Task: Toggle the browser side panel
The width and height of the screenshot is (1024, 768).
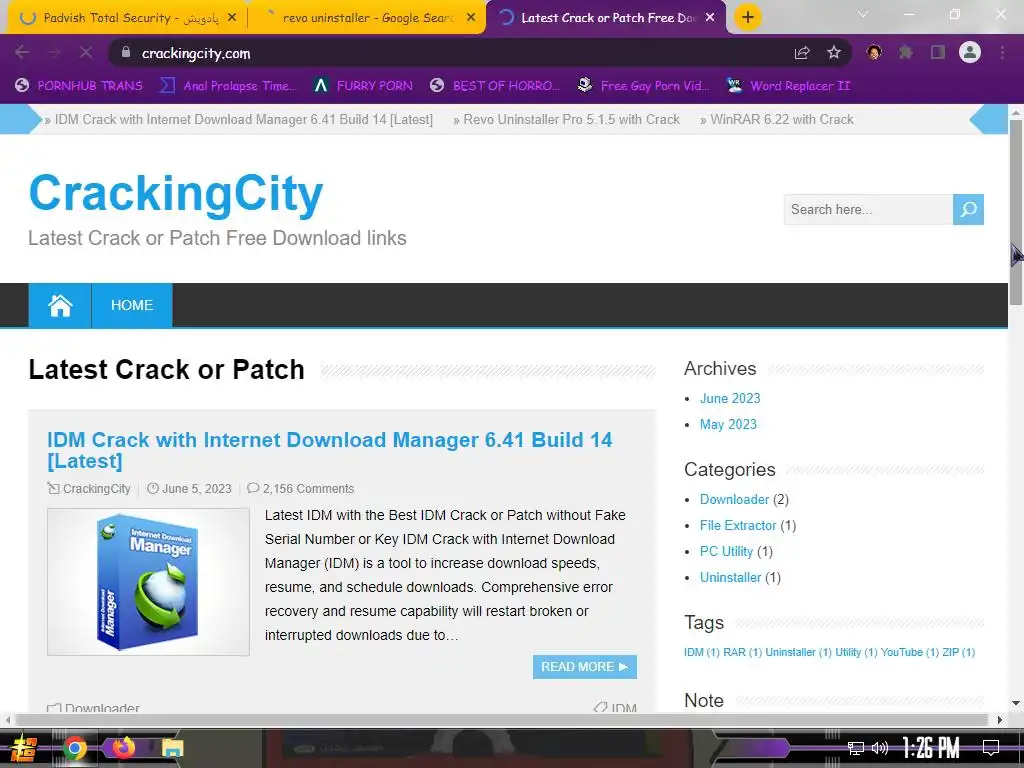Action: [x=938, y=53]
